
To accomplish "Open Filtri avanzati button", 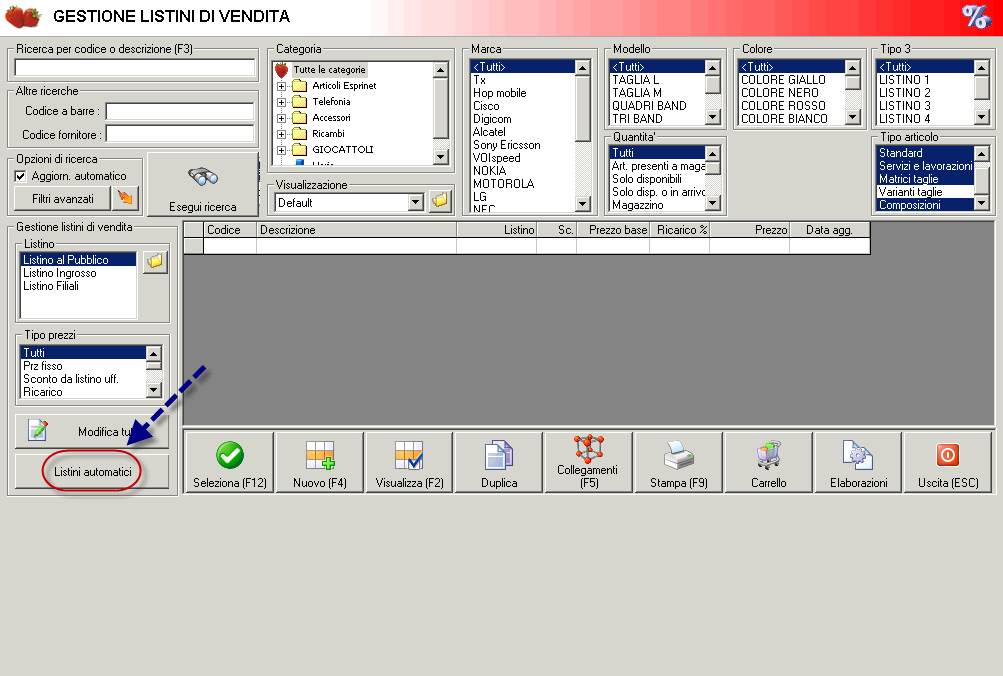I will pyautogui.click(x=63, y=199).
